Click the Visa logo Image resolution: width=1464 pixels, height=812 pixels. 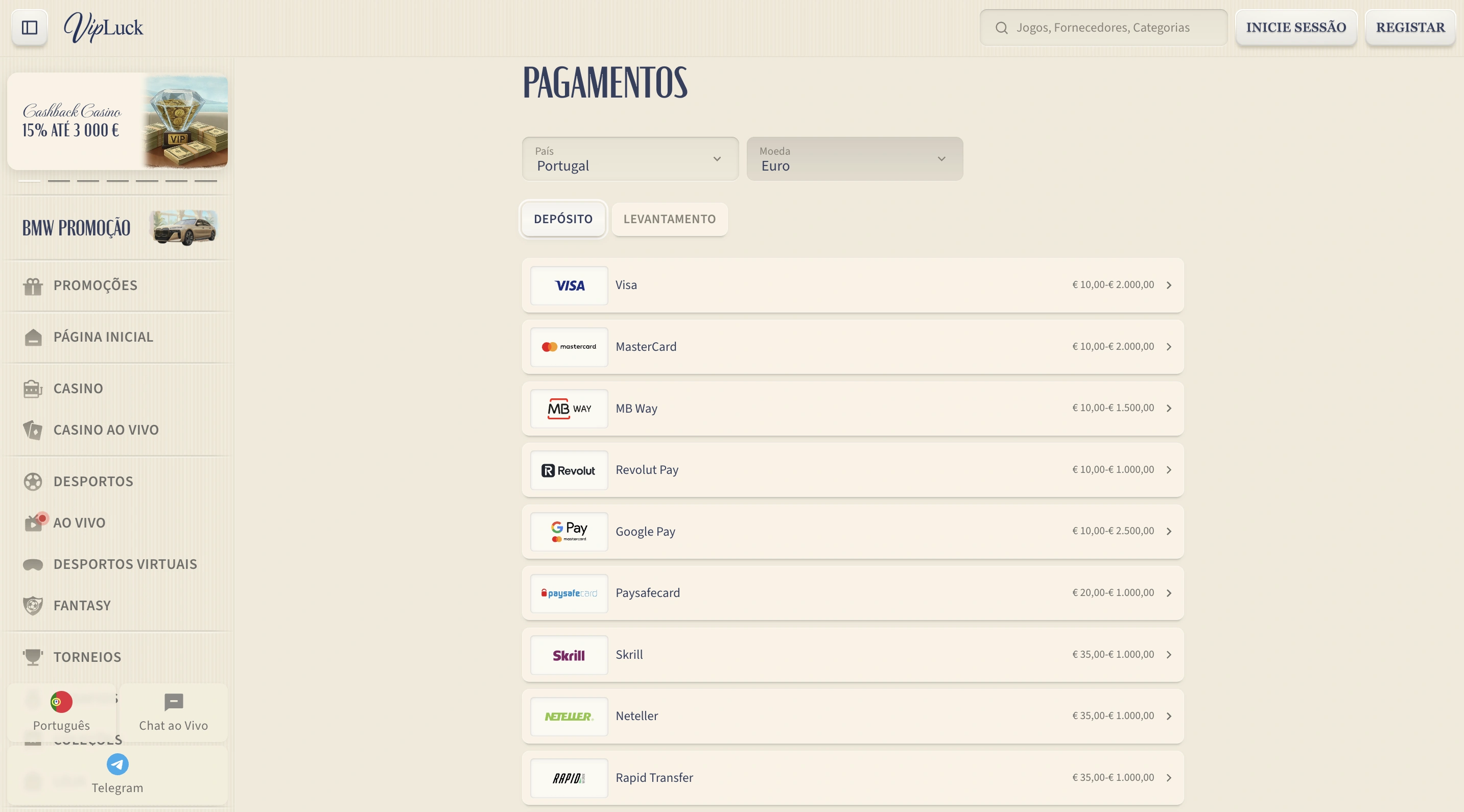click(x=569, y=285)
